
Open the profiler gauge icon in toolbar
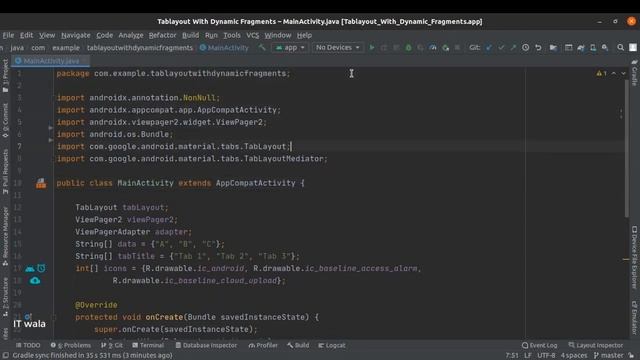coord(433,48)
